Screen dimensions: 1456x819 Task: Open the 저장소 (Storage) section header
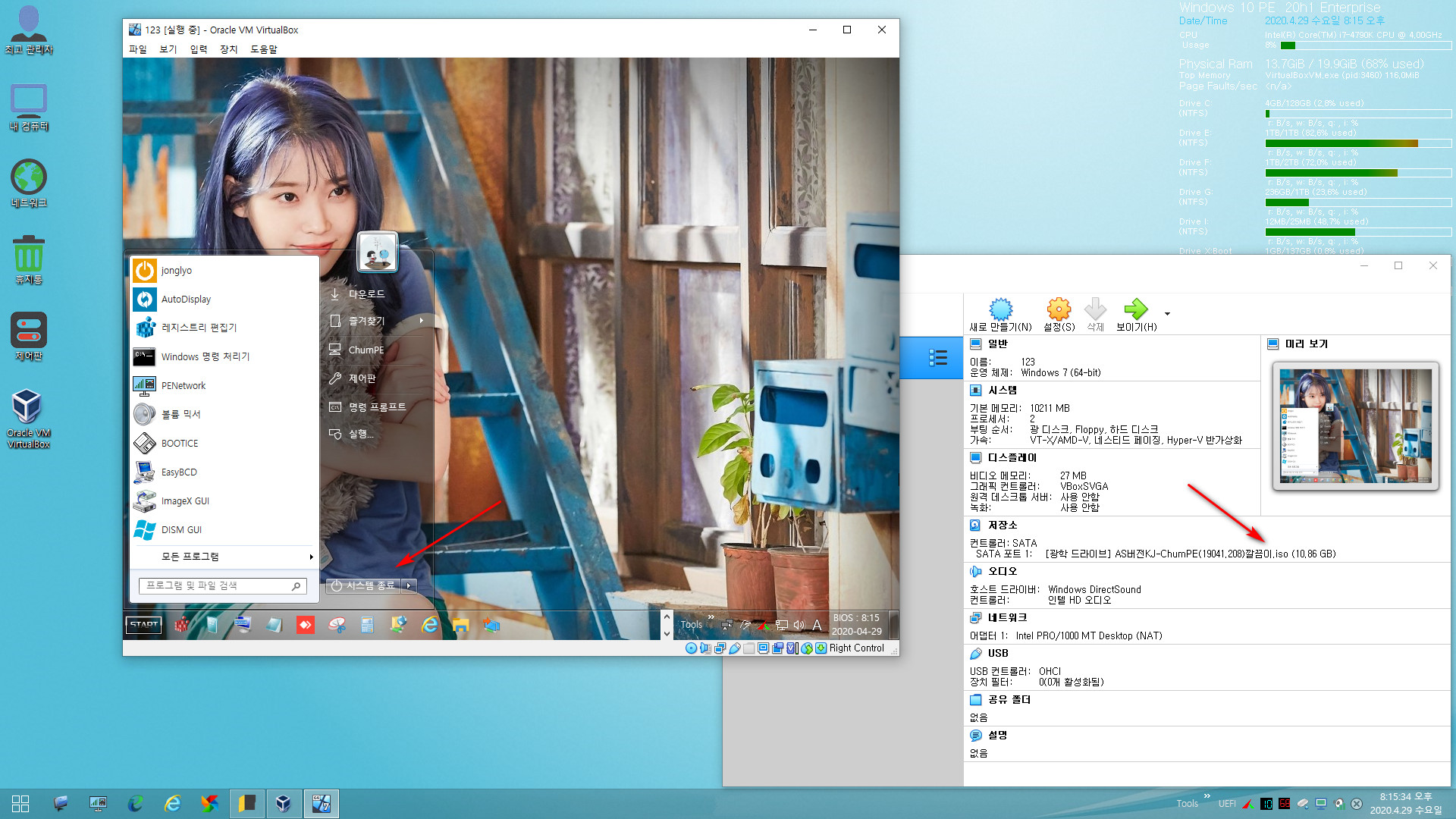[1002, 525]
